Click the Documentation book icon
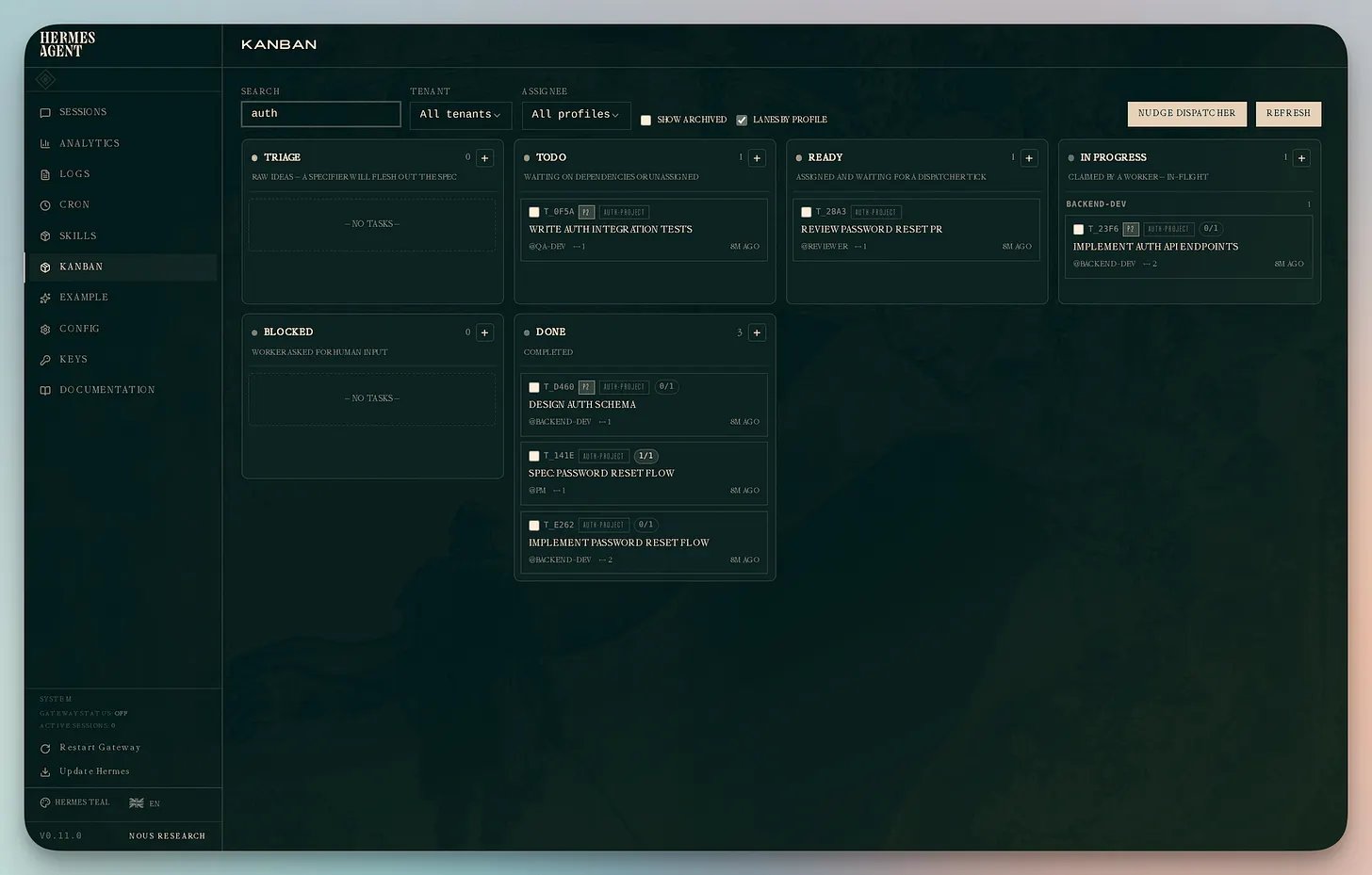Viewport: 1372px width, 875px height. [45, 390]
